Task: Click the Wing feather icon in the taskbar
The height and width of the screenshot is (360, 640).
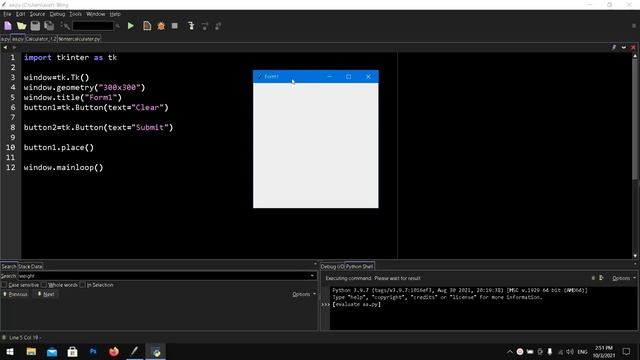Action: [135, 351]
